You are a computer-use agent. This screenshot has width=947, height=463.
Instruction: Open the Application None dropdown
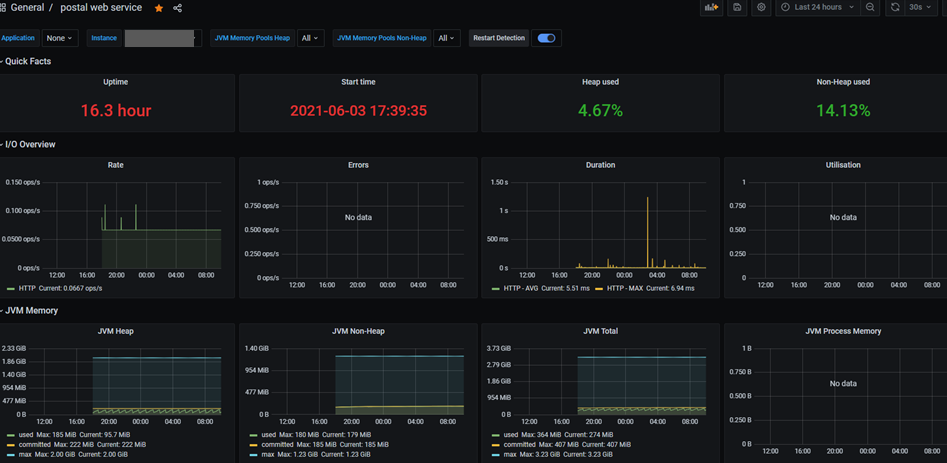[60, 38]
